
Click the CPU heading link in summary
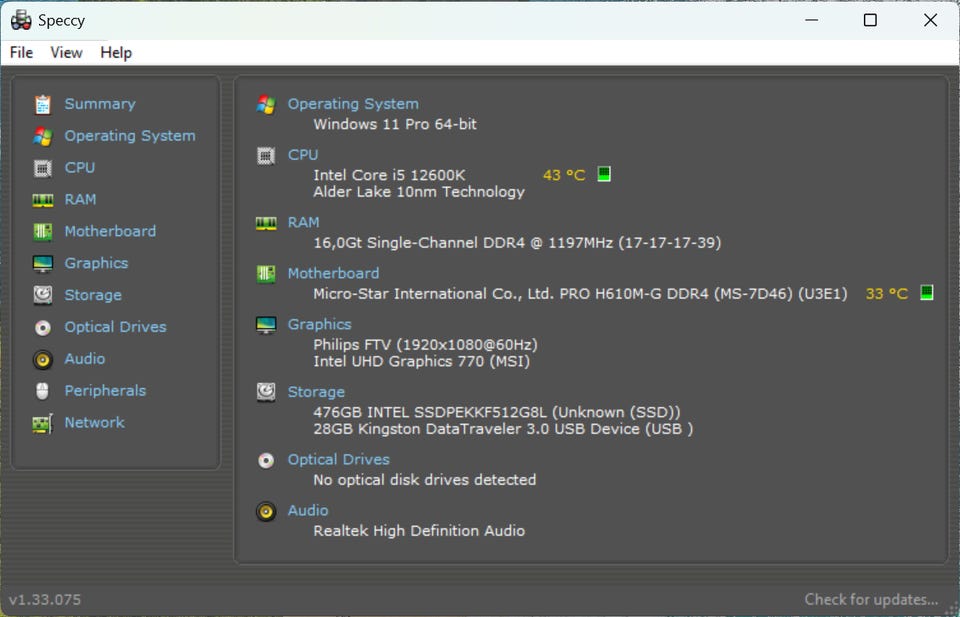[303, 155]
